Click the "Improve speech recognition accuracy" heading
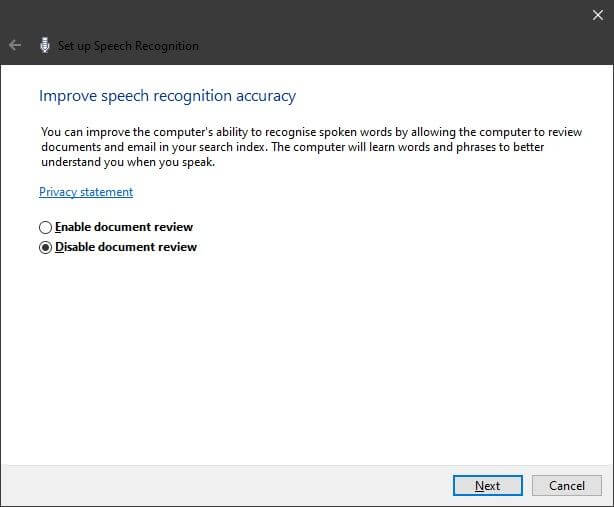Viewport: 614px width, 507px height. (167, 96)
